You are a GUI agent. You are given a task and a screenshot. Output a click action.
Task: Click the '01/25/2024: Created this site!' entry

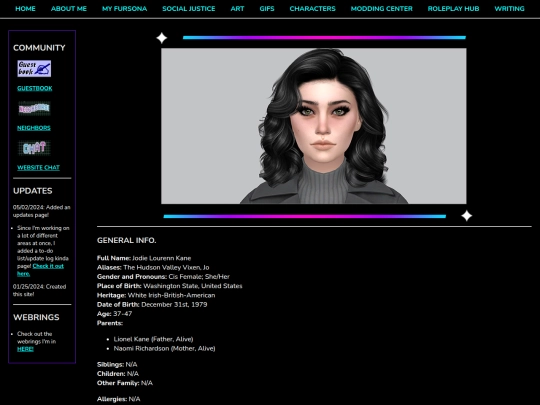[x=39, y=290]
